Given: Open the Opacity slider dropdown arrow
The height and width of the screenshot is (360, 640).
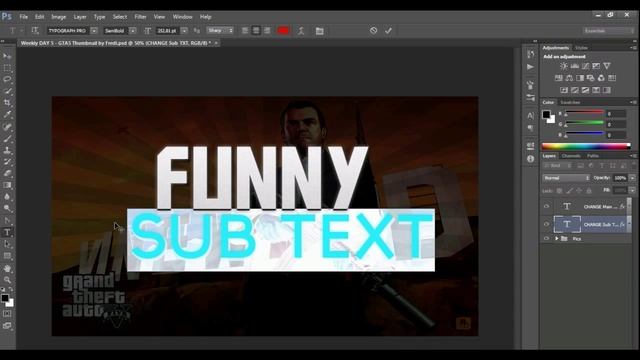Looking at the screenshot, I should [x=632, y=178].
